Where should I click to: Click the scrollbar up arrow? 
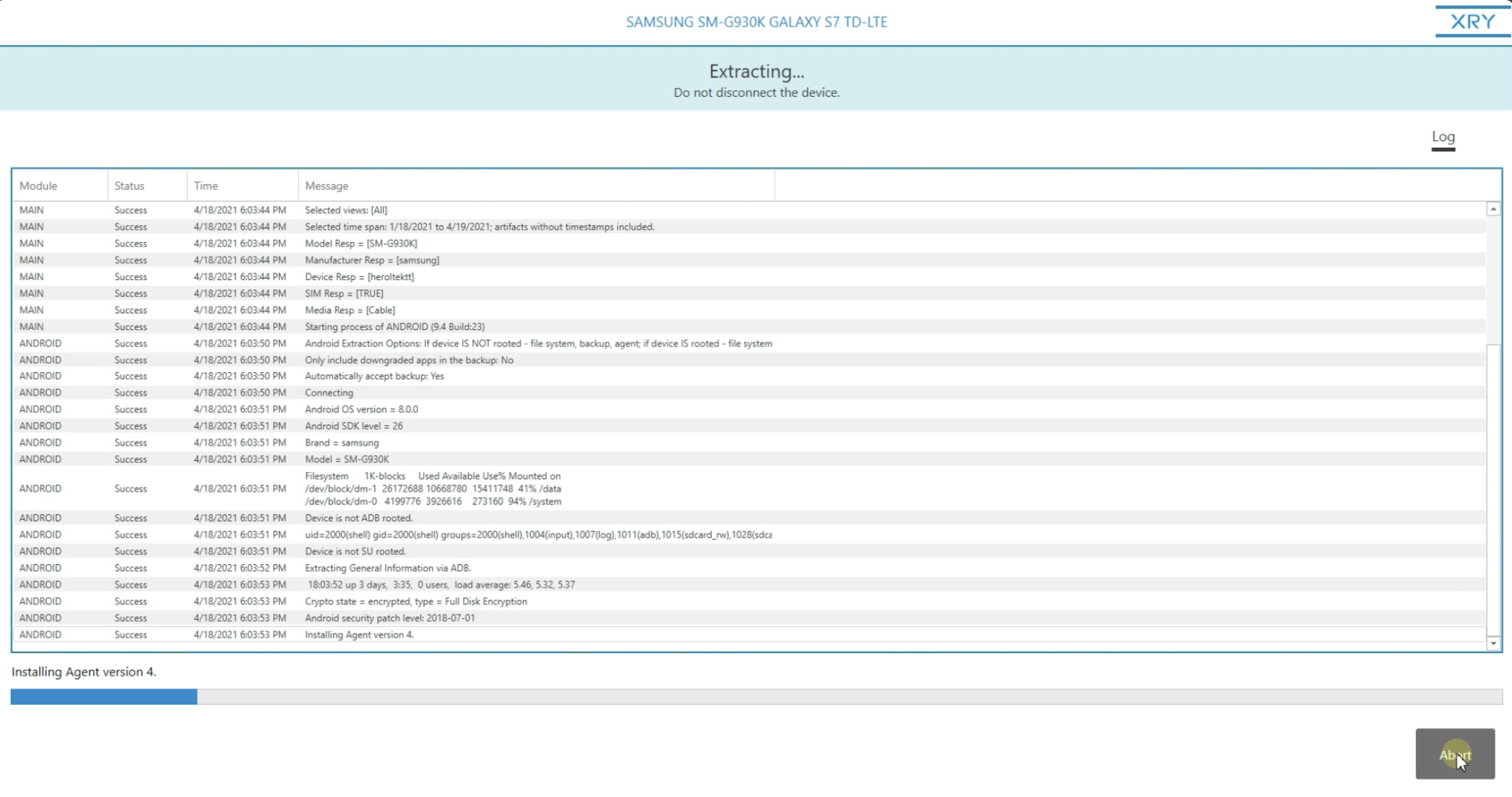click(1492, 209)
